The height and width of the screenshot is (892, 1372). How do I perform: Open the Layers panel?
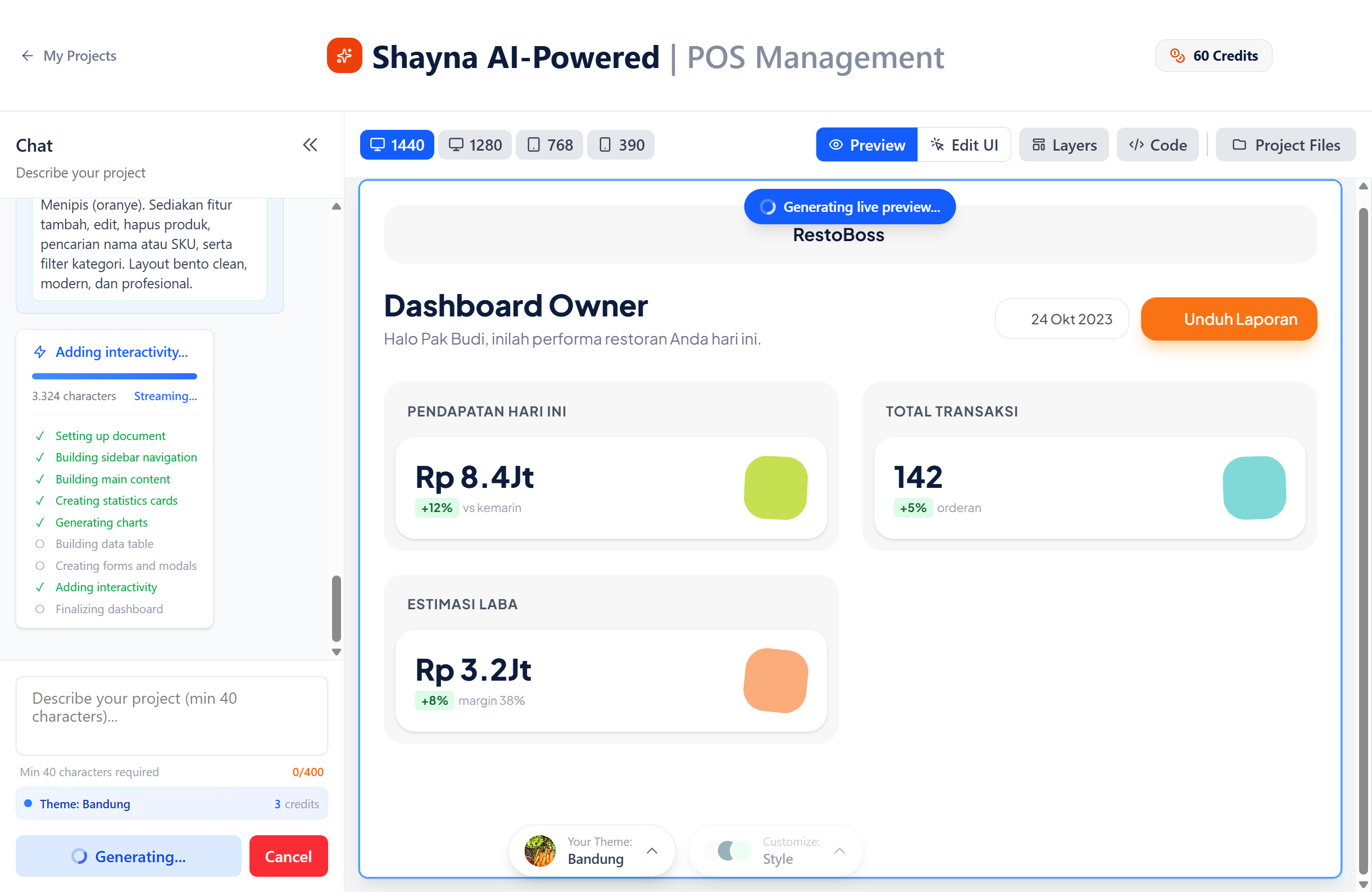point(1064,144)
